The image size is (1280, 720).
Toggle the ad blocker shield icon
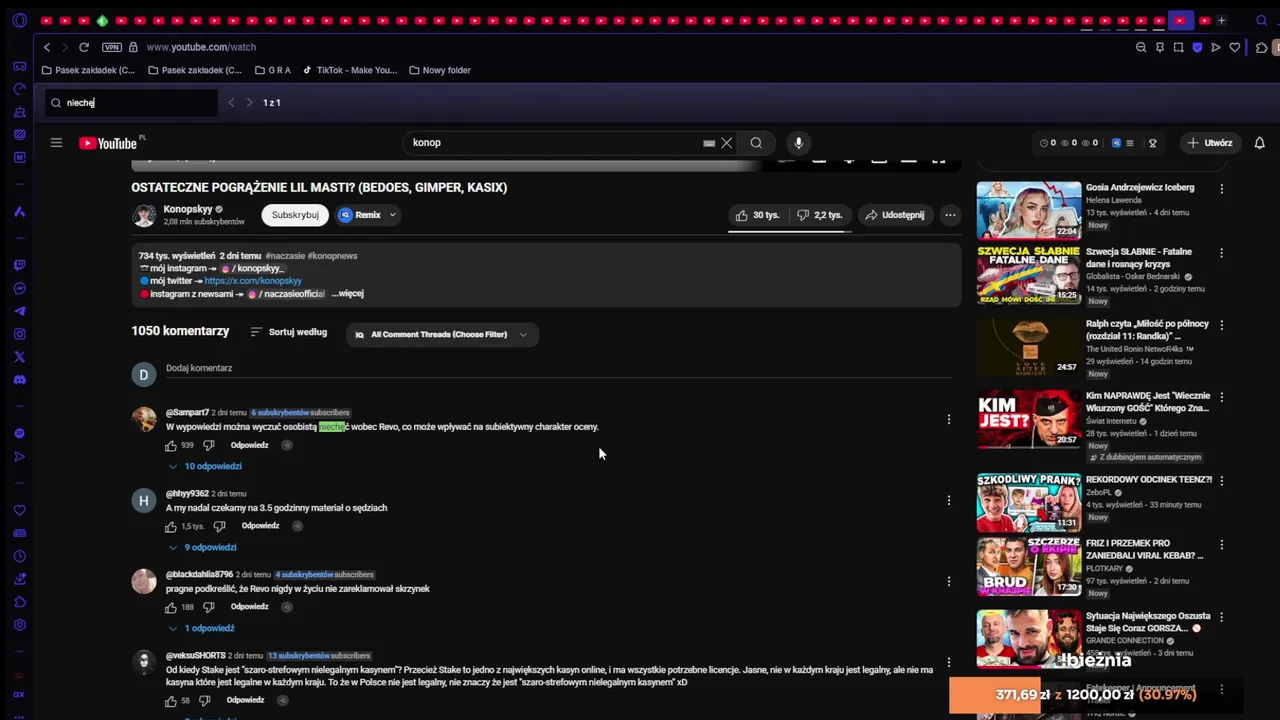pos(1197,47)
